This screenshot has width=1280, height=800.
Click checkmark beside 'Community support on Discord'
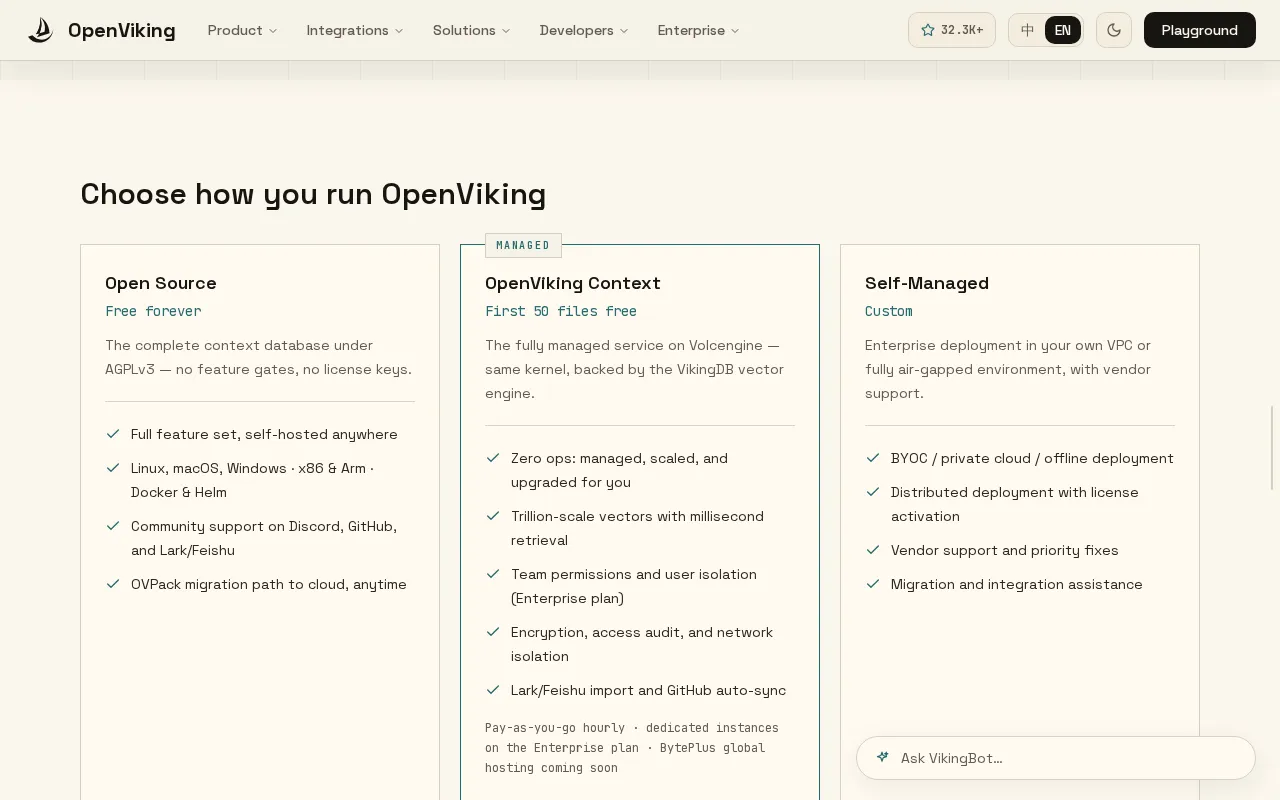113,526
